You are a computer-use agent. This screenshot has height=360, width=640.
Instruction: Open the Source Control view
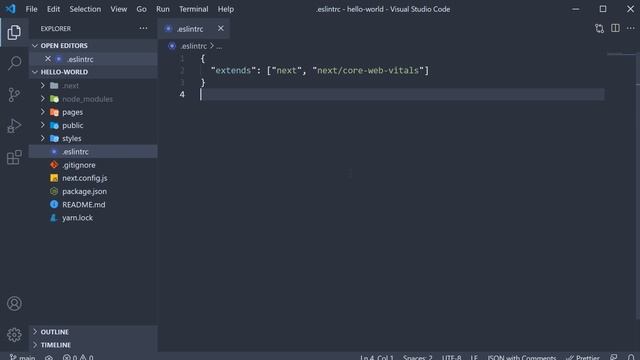point(14,95)
